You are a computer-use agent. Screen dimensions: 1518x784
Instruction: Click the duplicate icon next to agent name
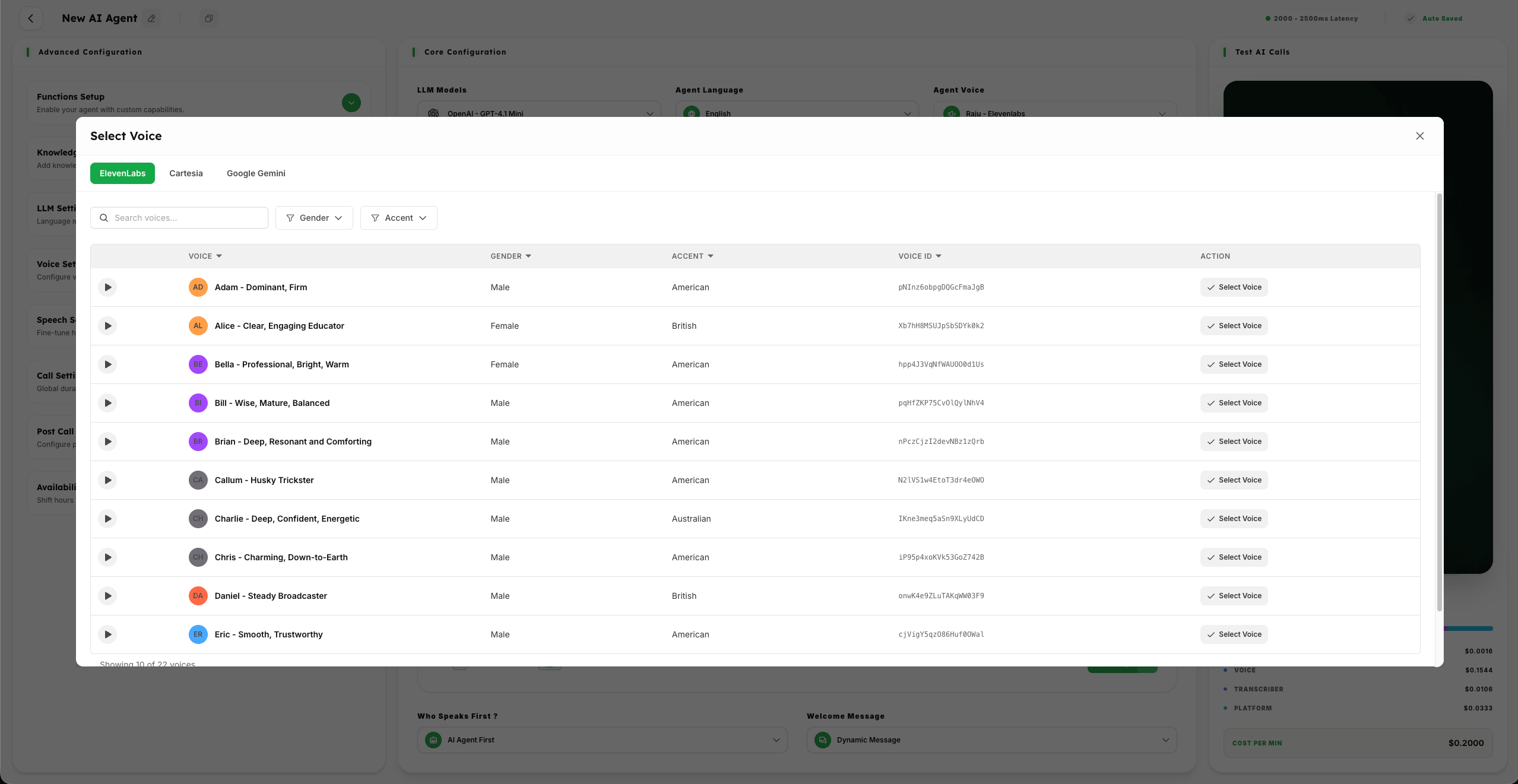208,18
